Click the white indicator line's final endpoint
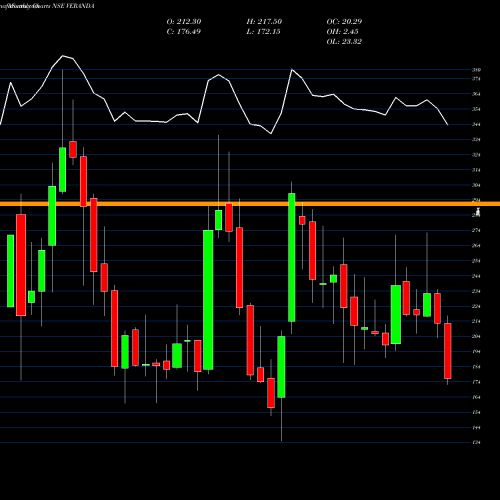 pos(448,125)
